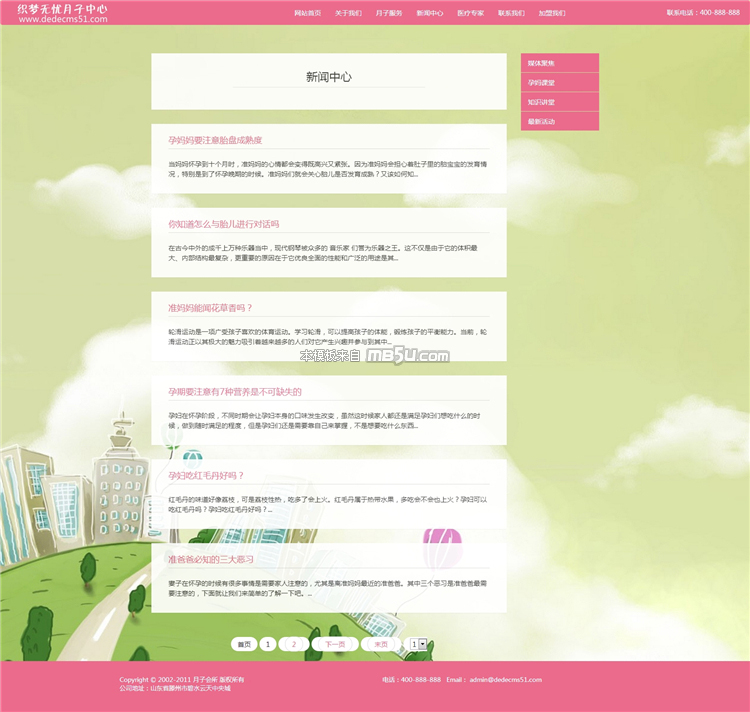Select 医疗专家 from the top menu
Screen dimensions: 750x712
pyautogui.click(x=470, y=13)
